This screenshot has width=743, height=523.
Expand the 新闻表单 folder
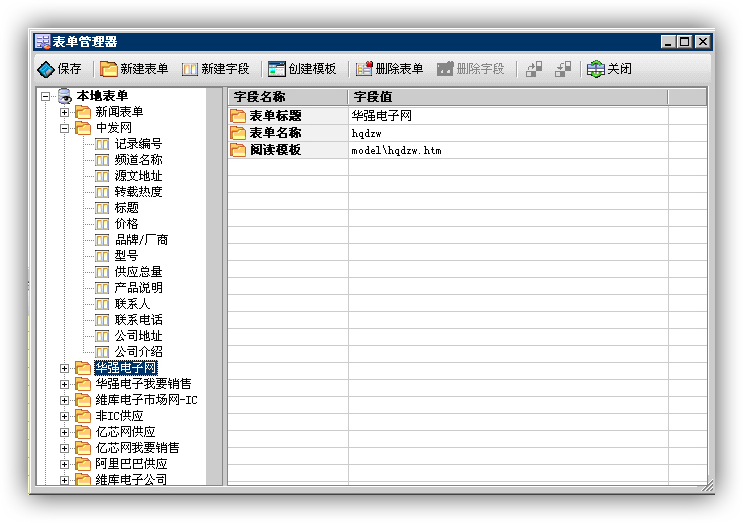(x=64, y=112)
